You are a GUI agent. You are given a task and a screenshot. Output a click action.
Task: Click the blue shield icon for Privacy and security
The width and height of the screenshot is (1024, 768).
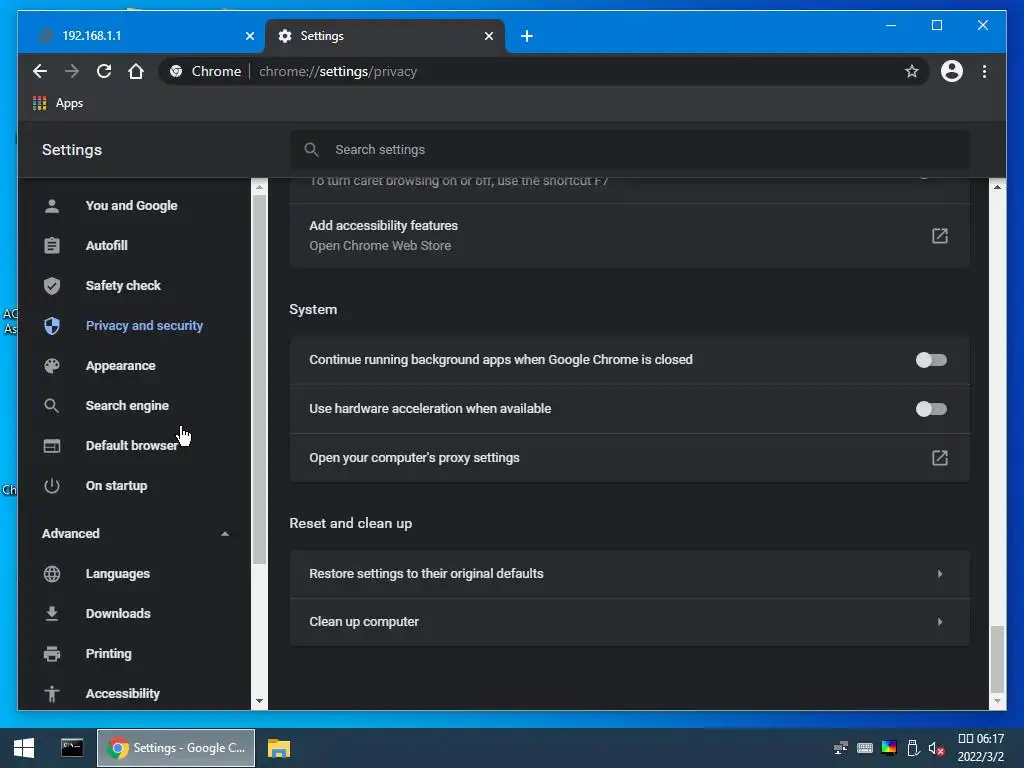(52, 326)
